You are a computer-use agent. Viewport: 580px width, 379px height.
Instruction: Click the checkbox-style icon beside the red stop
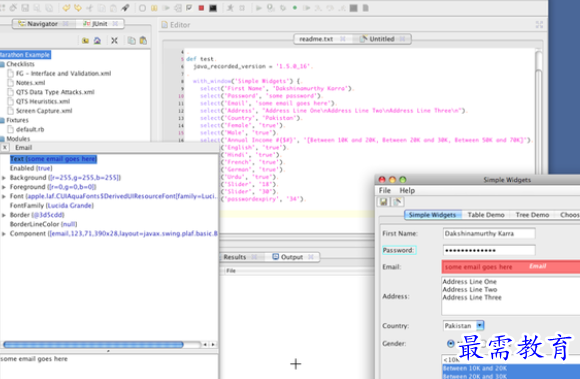click(x=189, y=8)
